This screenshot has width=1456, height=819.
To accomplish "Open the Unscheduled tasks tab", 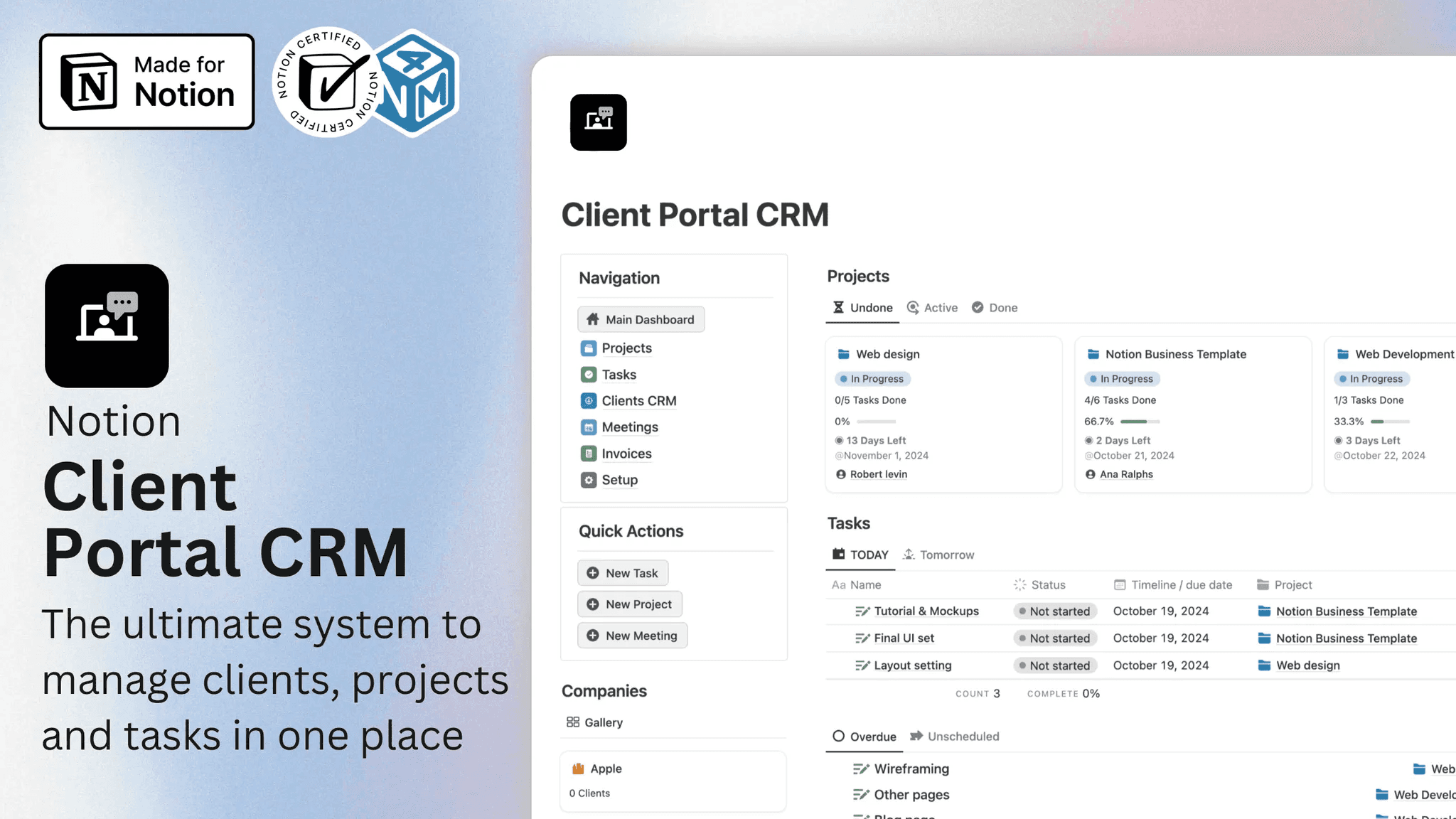I will click(x=955, y=737).
